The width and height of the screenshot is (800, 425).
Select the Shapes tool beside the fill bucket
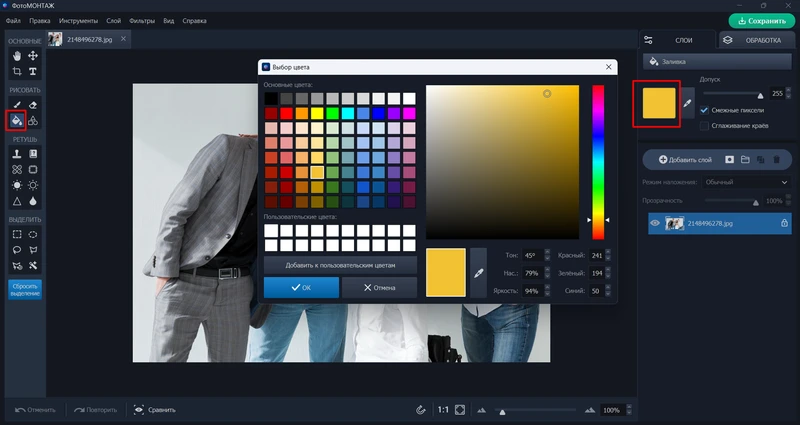33,120
